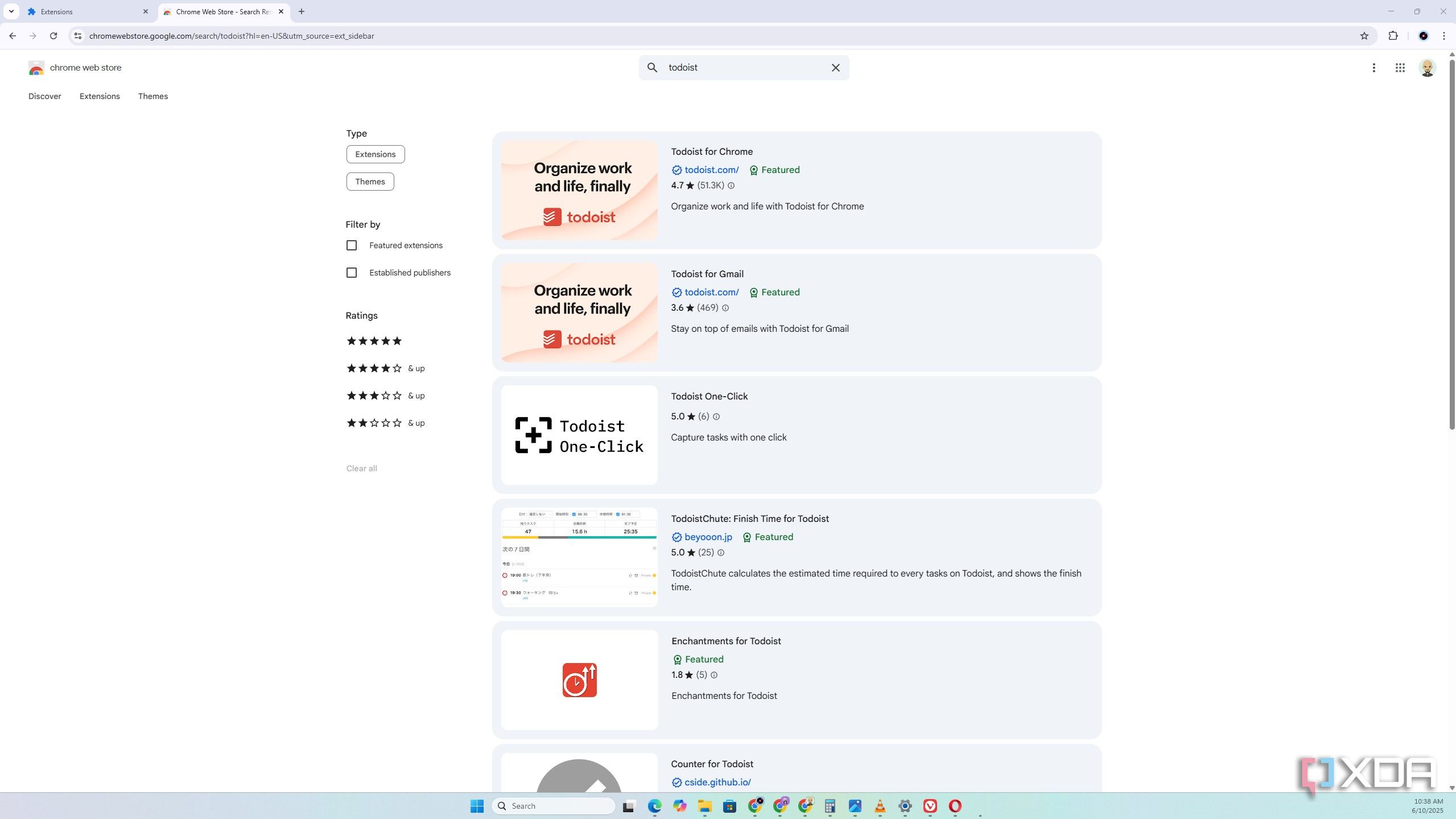Select the Themes type chip

(x=370, y=182)
